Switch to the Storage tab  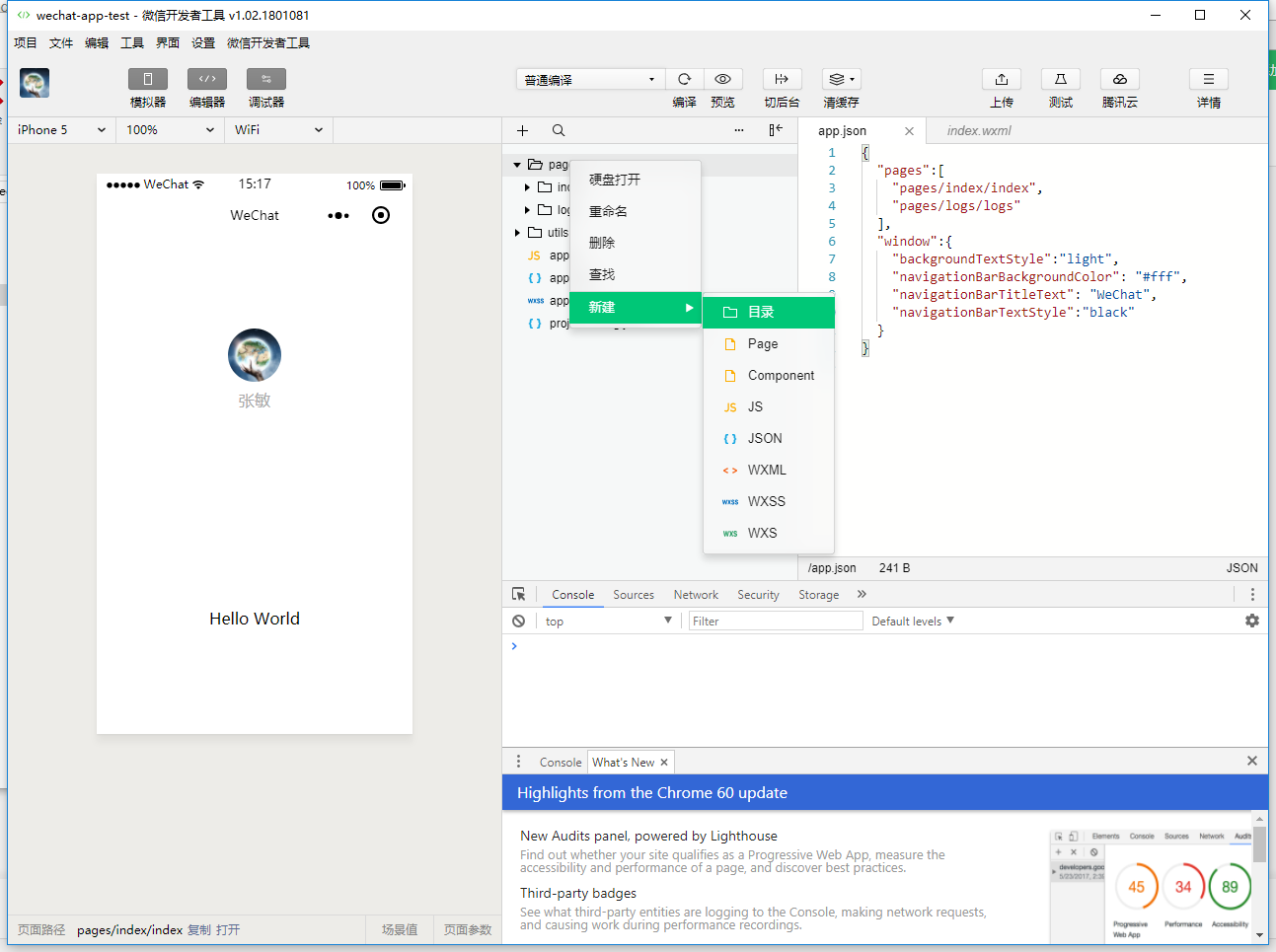[818, 594]
